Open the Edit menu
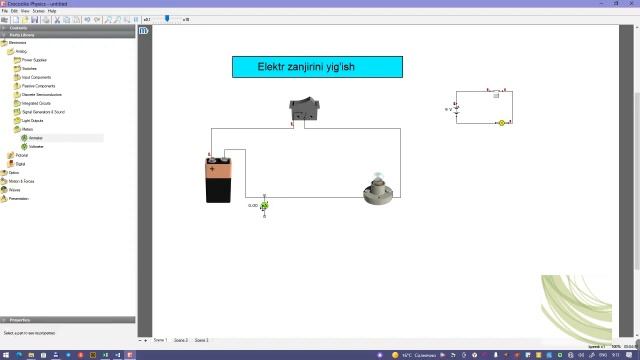 coord(14,11)
